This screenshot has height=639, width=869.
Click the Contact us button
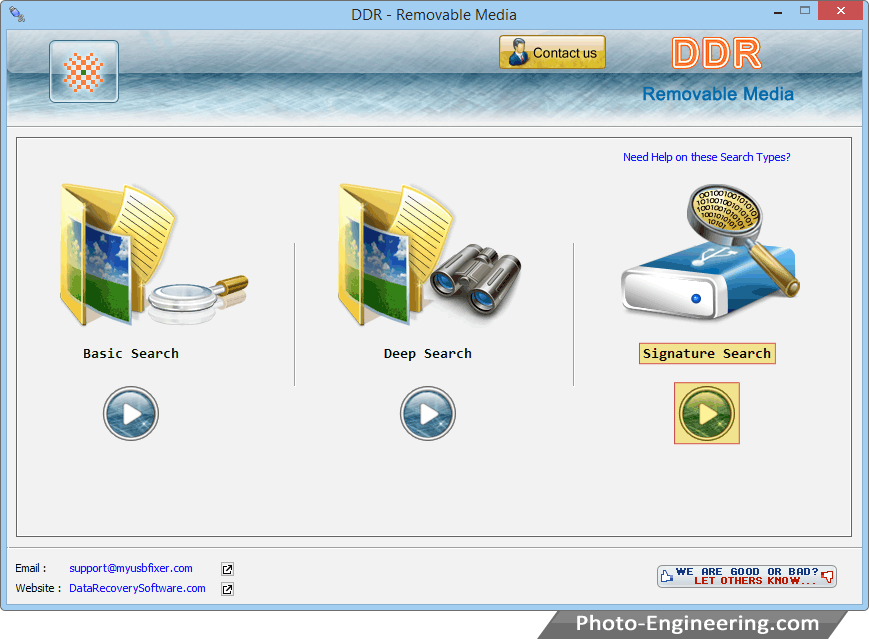coord(552,53)
